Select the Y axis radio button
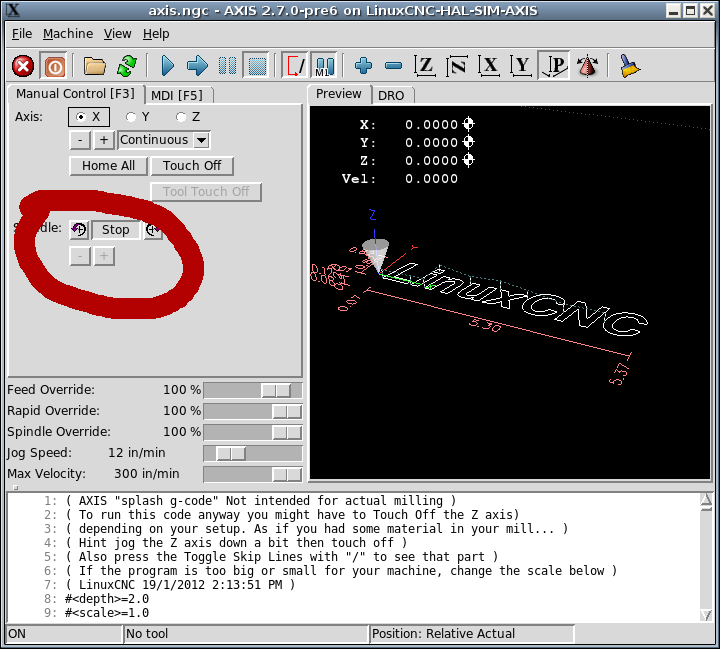Image resolution: width=720 pixels, height=649 pixels. pos(131,117)
